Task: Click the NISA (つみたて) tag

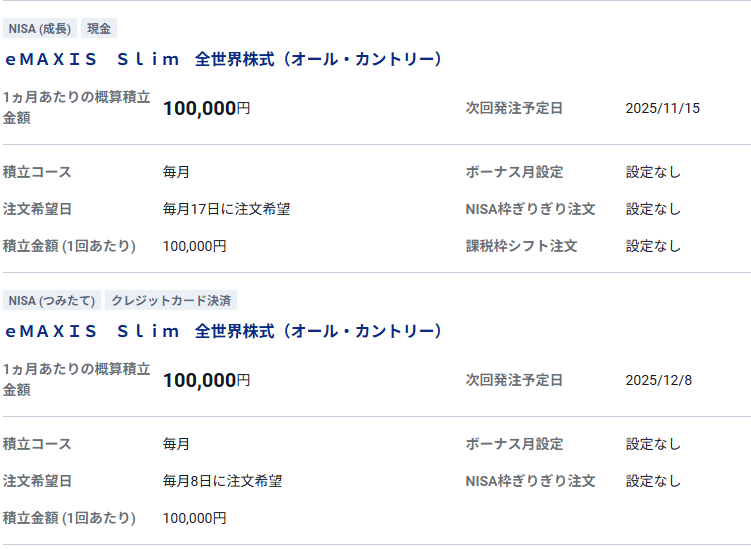Action: tap(52, 300)
